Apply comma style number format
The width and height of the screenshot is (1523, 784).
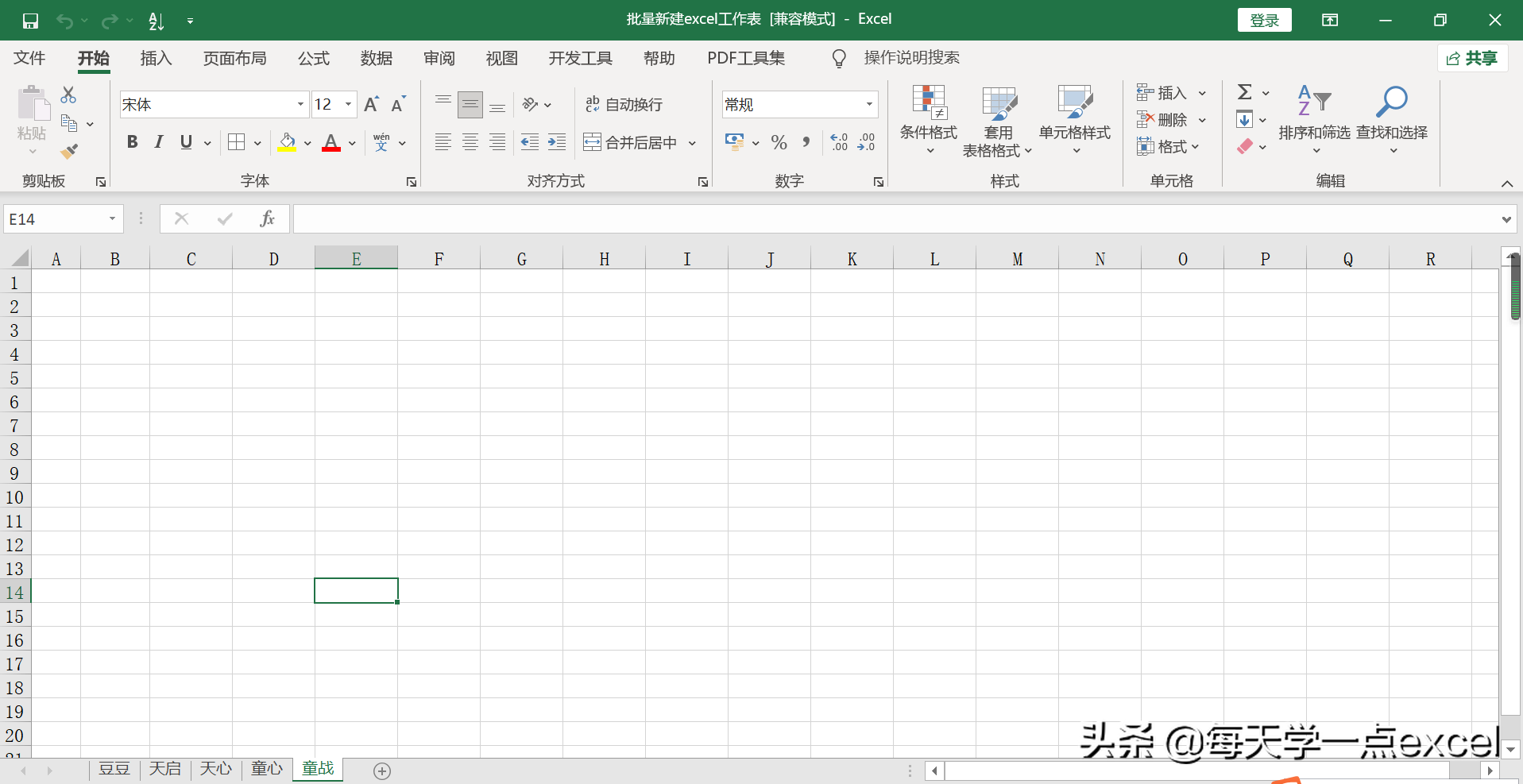(x=806, y=142)
